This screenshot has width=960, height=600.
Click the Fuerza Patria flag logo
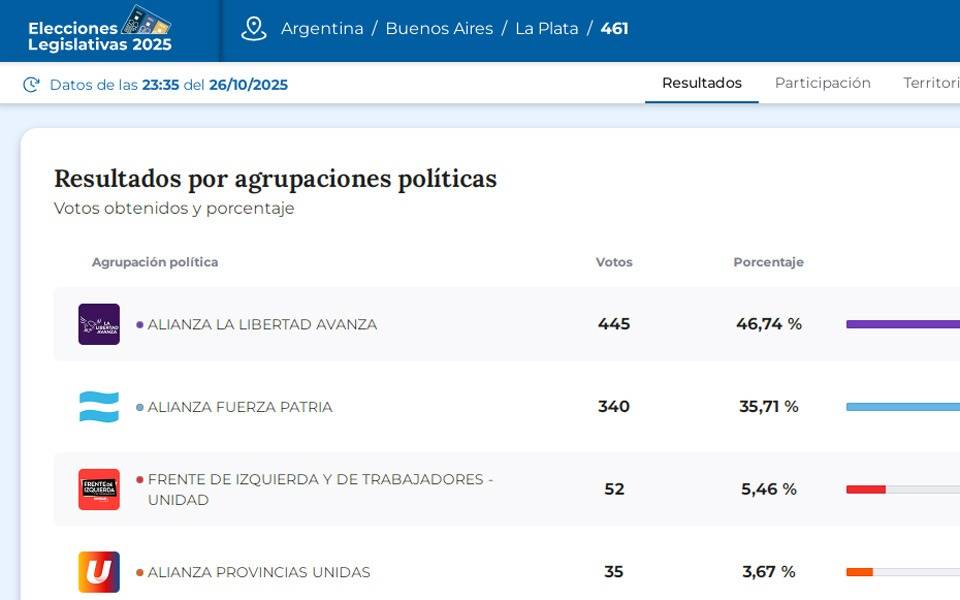pyautogui.click(x=99, y=407)
